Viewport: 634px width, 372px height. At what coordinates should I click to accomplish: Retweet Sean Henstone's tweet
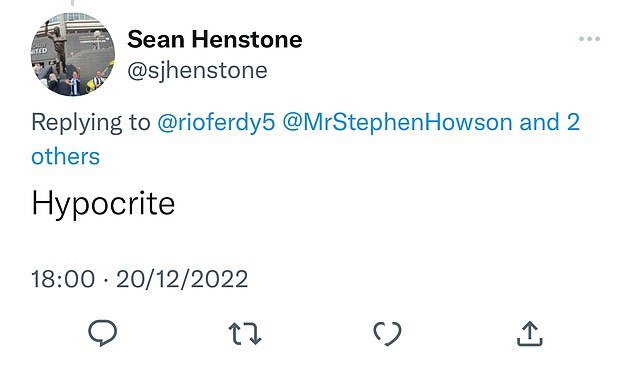(x=245, y=334)
